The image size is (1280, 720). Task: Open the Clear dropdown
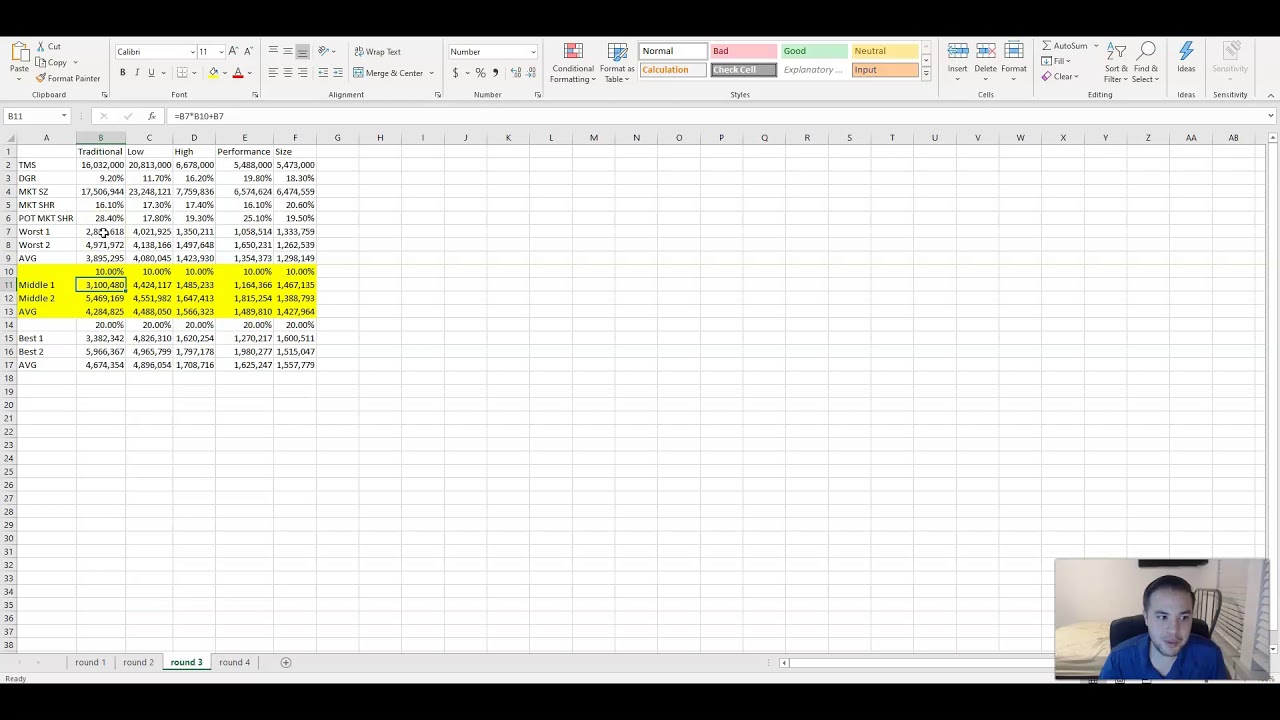click(x=1060, y=77)
